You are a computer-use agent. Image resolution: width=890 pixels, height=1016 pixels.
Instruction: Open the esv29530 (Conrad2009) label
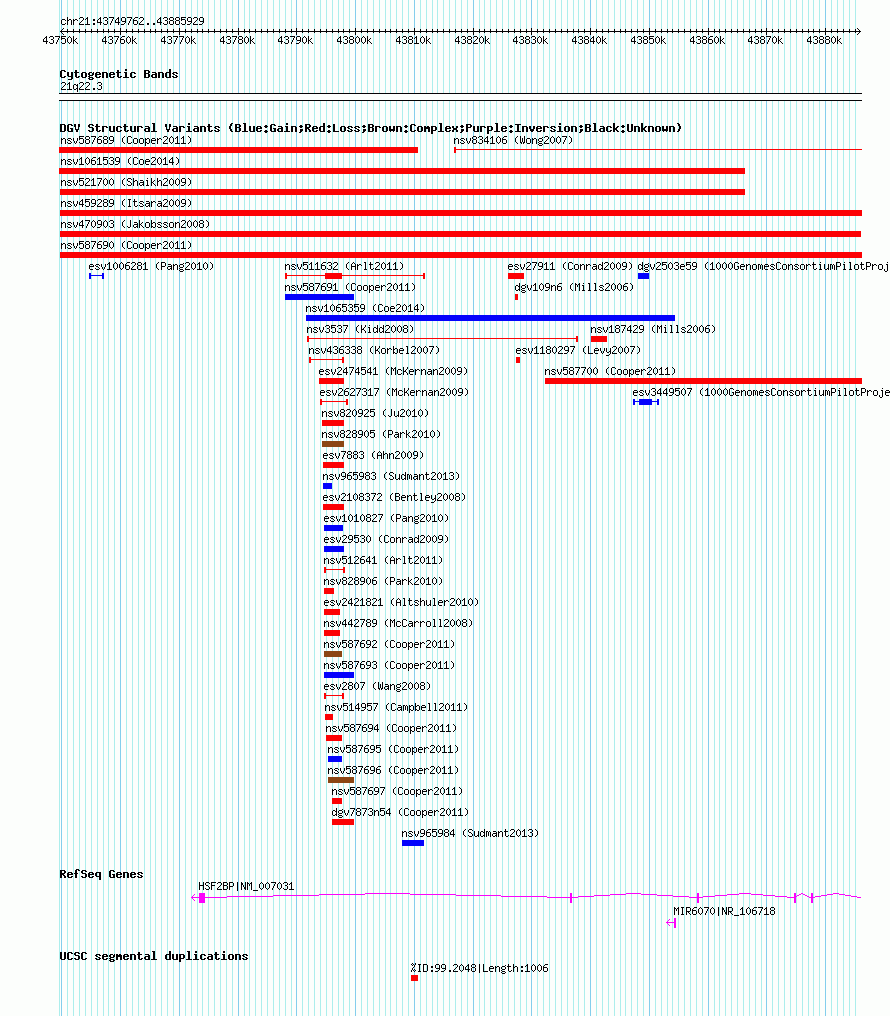pyautogui.click(x=386, y=539)
